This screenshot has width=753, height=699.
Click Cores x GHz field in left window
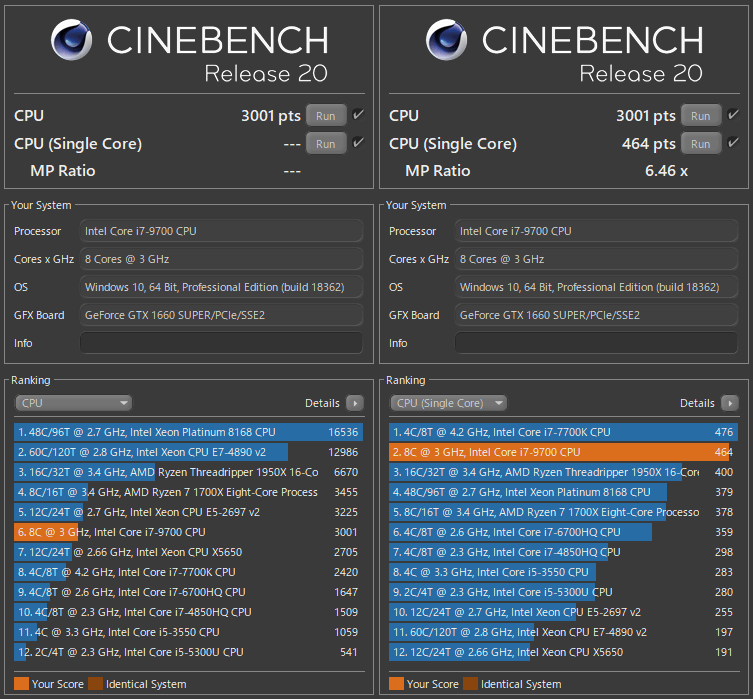[221, 259]
